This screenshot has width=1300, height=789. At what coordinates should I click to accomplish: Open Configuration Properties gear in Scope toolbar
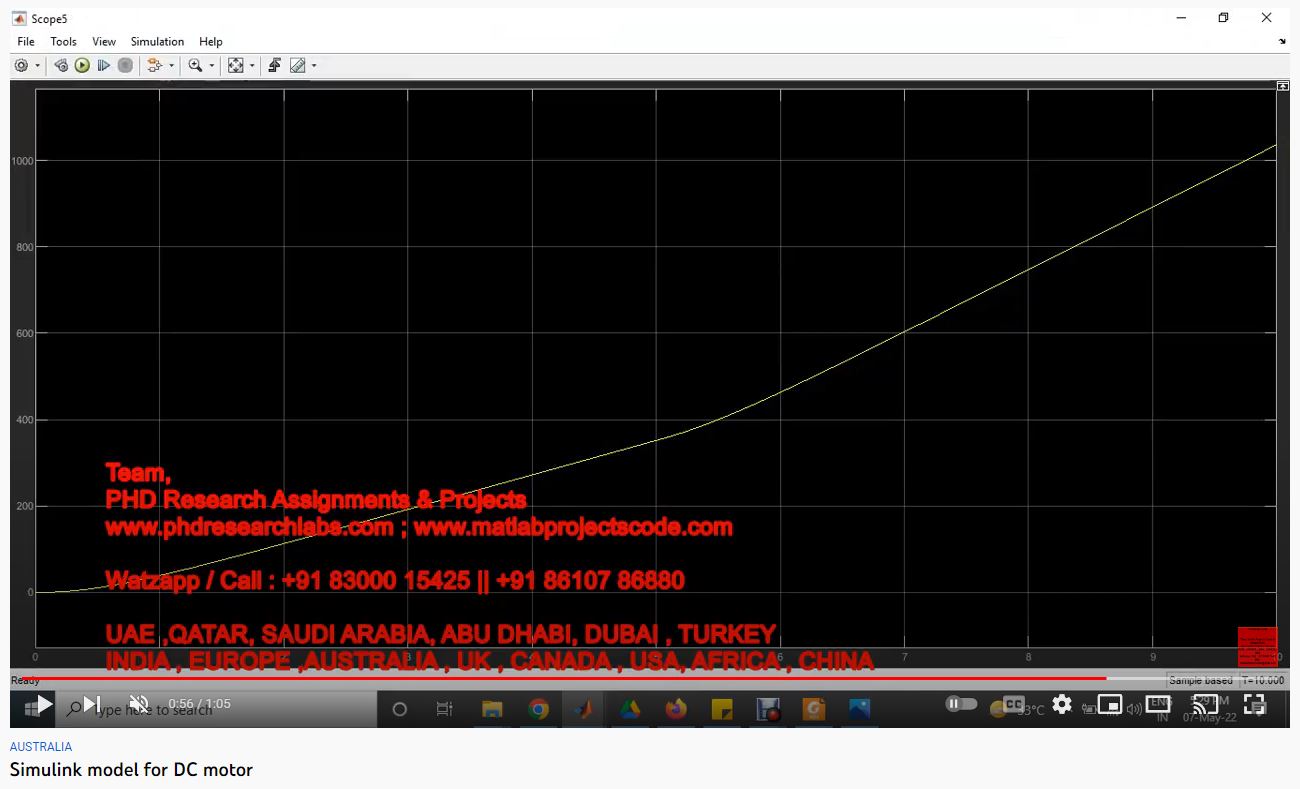[x=21, y=65]
